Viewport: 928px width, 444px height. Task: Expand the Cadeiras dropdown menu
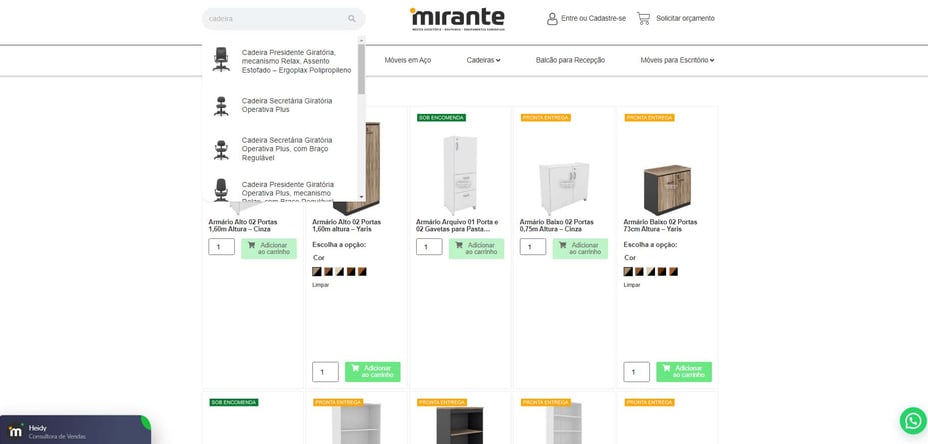pyautogui.click(x=483, y=60)
